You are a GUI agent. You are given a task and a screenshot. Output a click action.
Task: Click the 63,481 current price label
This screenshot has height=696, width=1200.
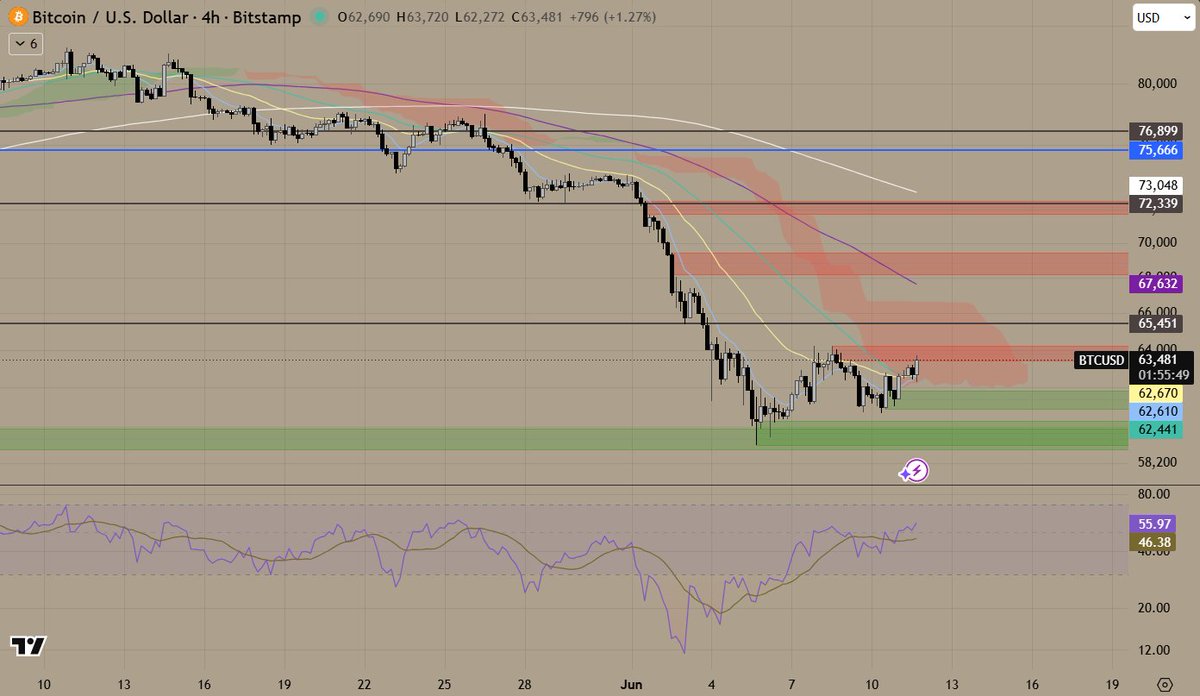click(1157, 360)
